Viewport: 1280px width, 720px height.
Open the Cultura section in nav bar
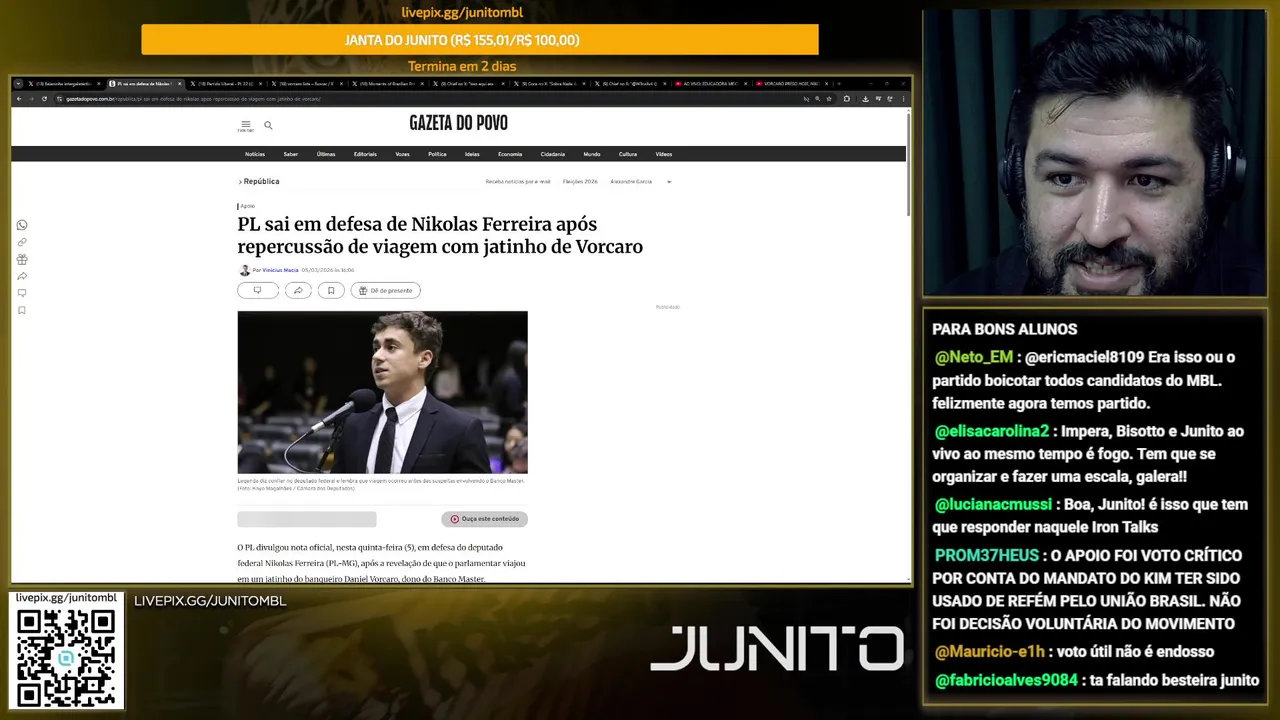coord(628,154)
